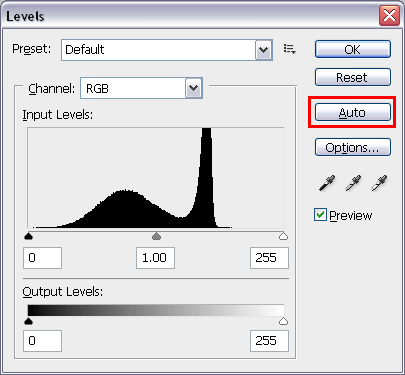
Task: Open the preset options menu icon
Action: point(289,49)
